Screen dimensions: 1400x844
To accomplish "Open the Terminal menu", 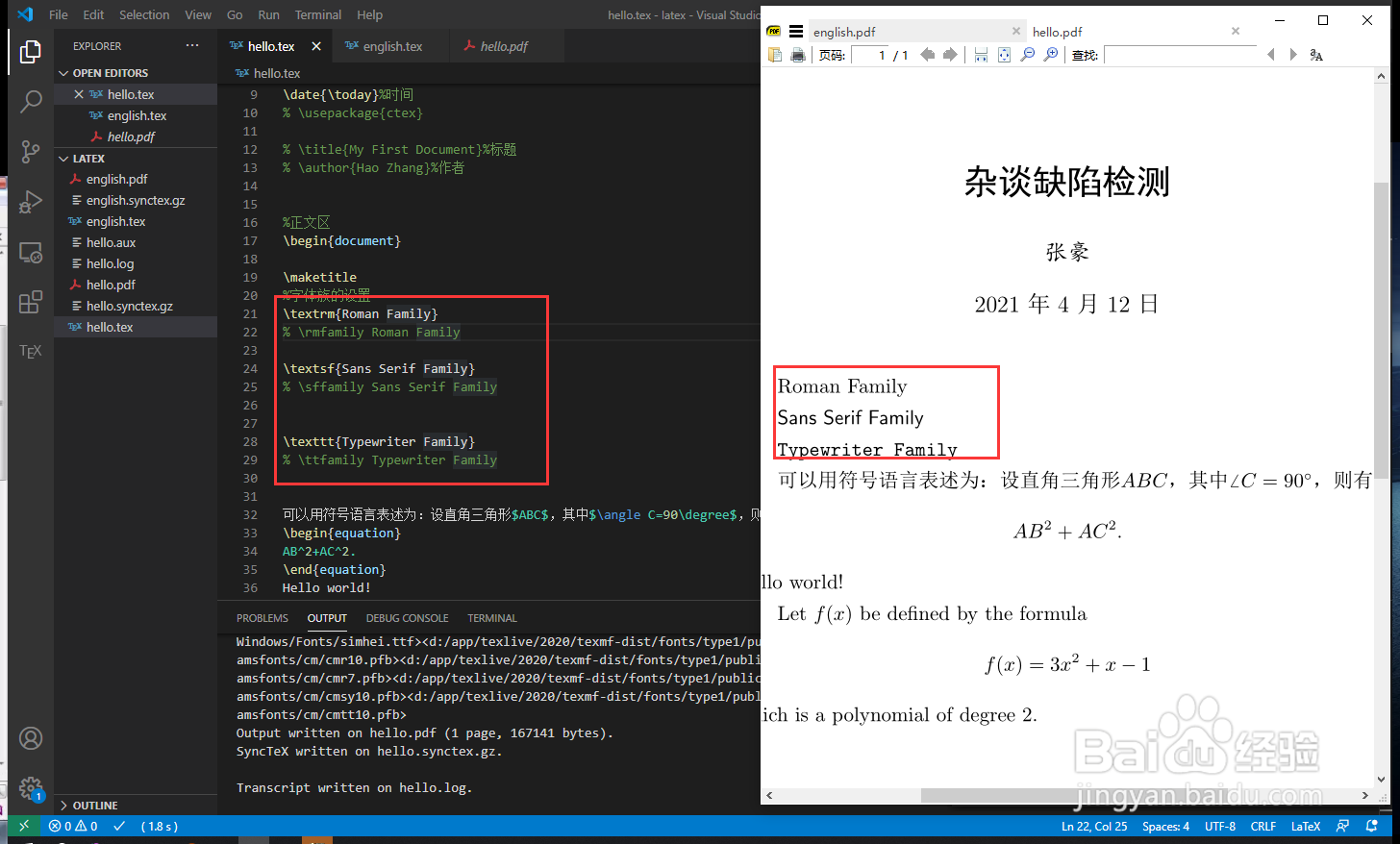I will click(318, 14).
